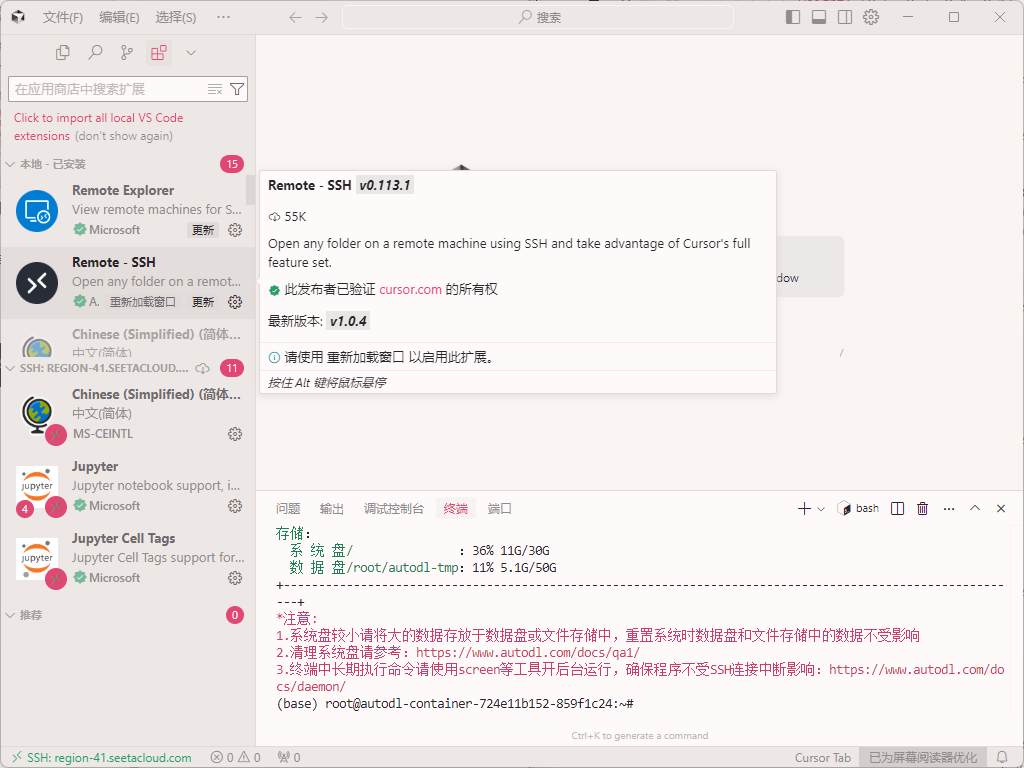This screenshot has height=768, width=1024.
Task: Open SSH: region-41.seetacloud.com remote indicator
Action: (x=103, y=758)
